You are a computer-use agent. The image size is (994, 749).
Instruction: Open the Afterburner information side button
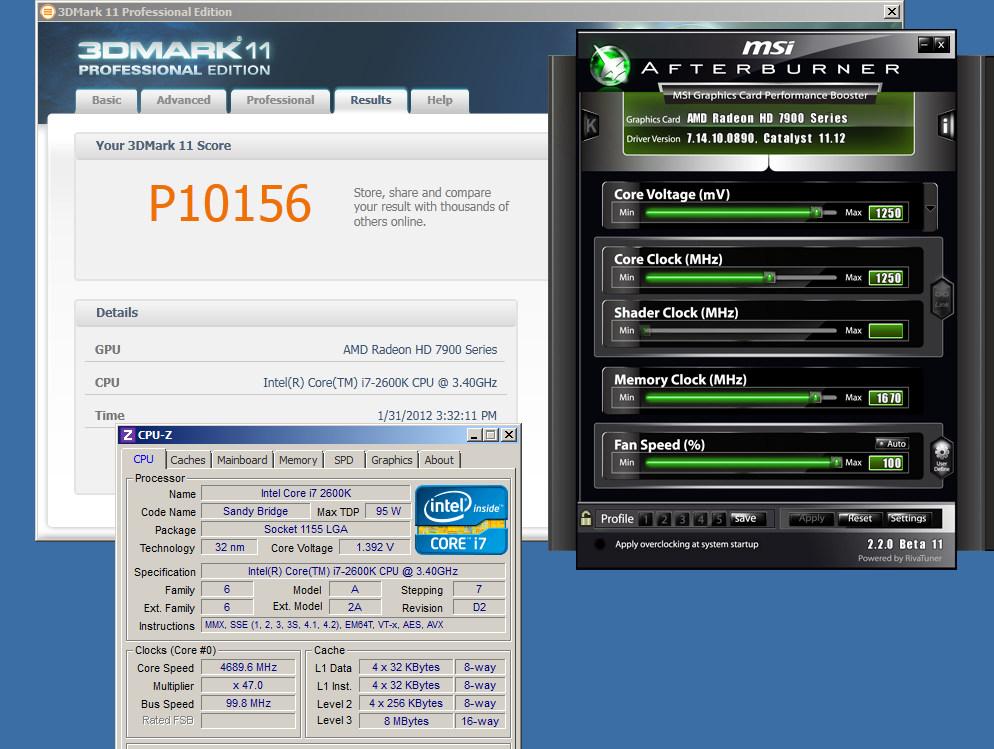point(946,125)
